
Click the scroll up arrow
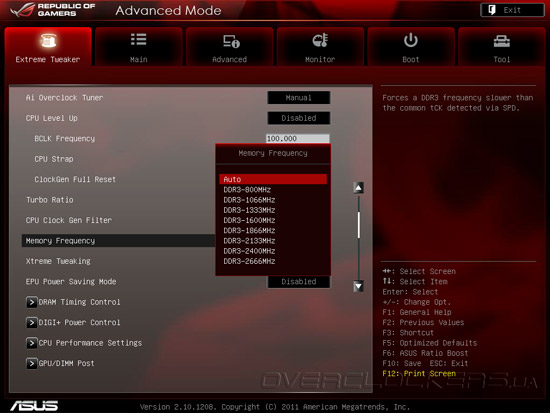358,188
